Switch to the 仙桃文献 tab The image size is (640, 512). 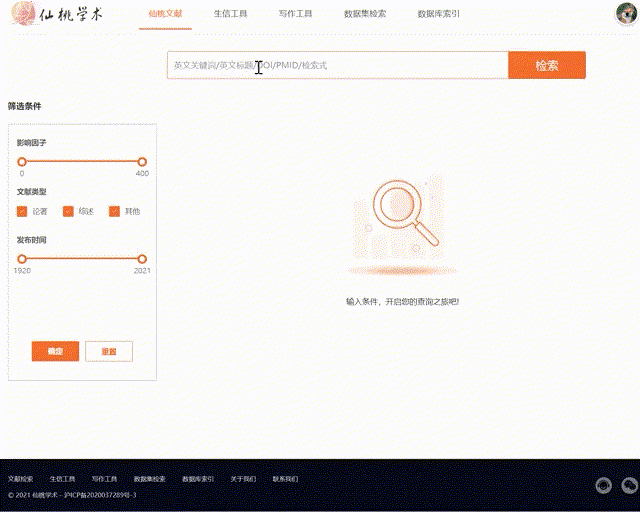(x=165, y=13)
